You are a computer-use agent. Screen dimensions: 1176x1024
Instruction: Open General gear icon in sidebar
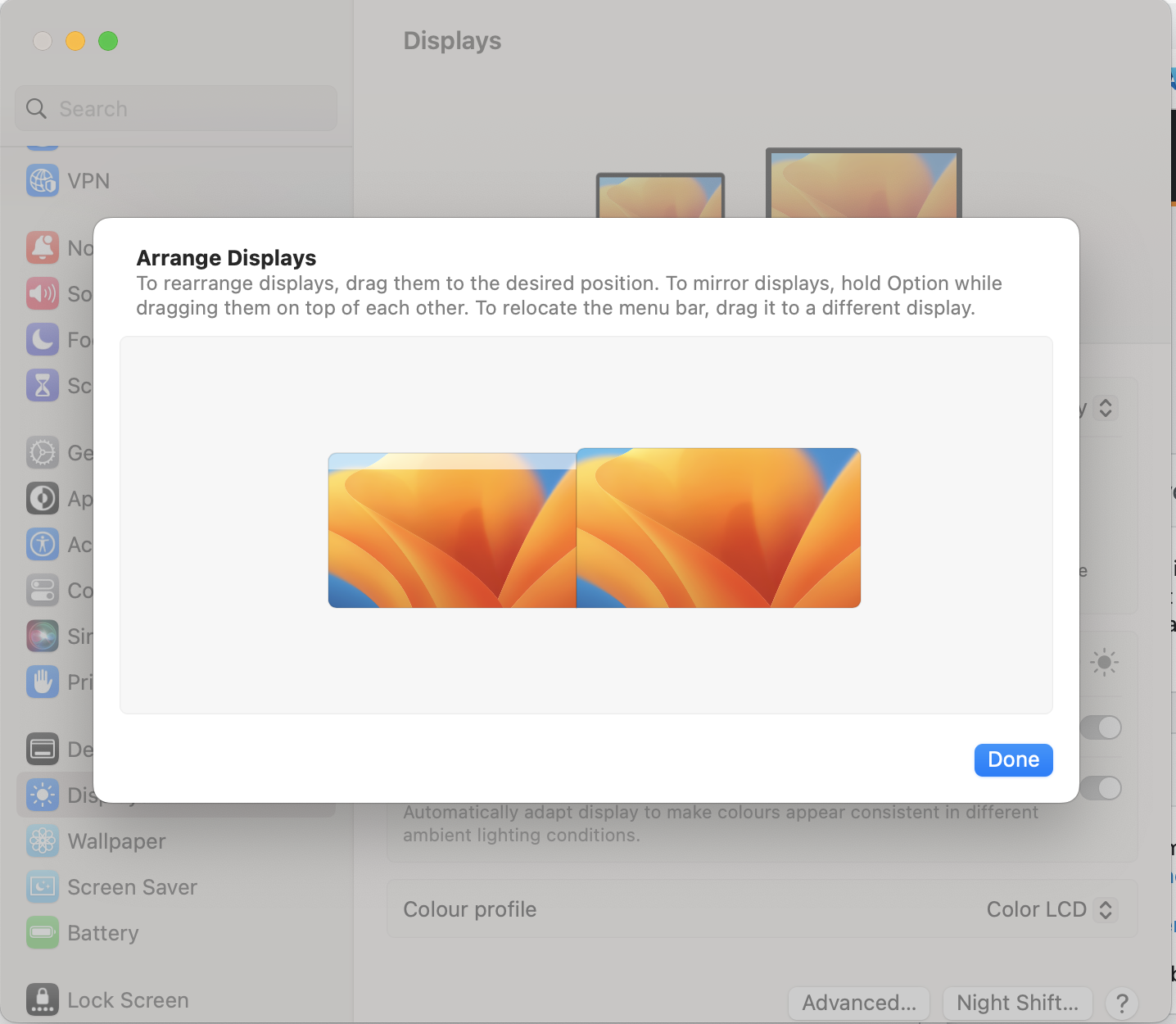click(x=43, y=452)
